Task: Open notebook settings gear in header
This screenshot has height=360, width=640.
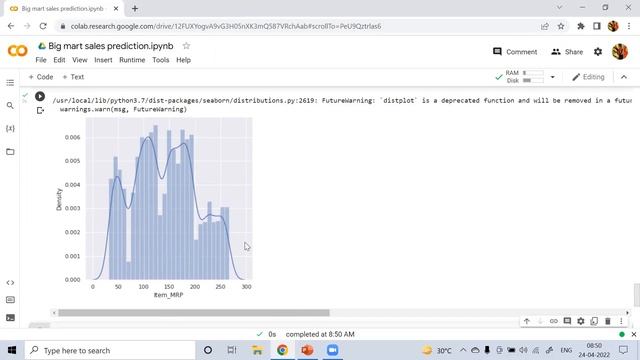Action: pos(598,52)
